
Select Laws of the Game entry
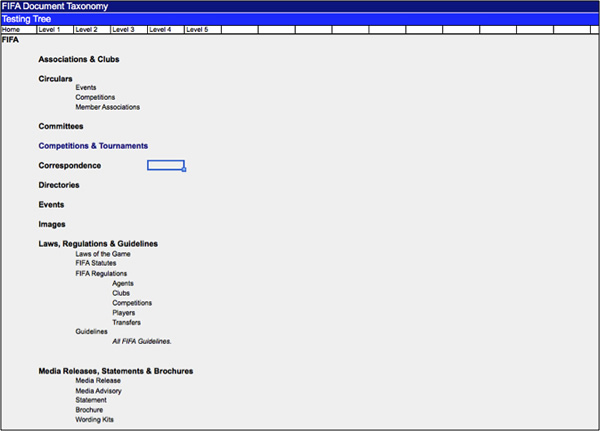103,254
